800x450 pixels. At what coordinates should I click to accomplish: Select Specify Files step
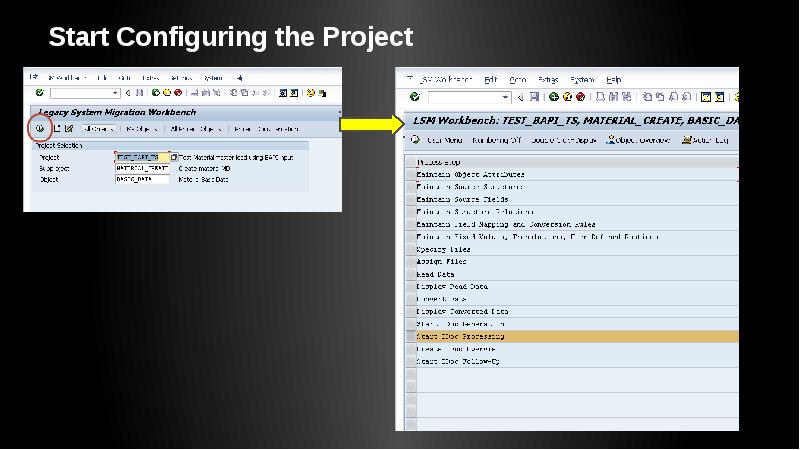[577, 249]
